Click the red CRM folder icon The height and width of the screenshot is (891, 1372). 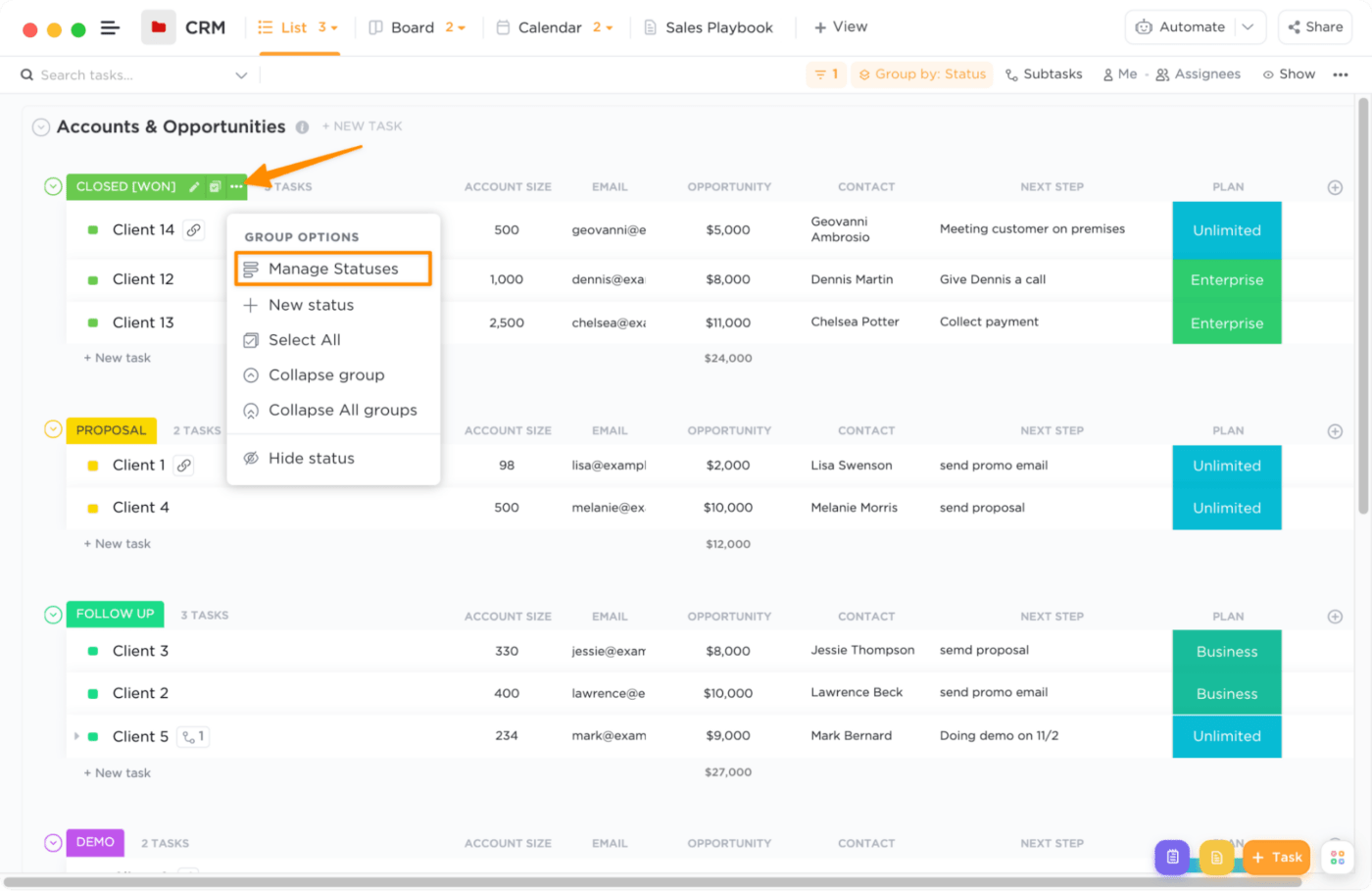point(159,27)
